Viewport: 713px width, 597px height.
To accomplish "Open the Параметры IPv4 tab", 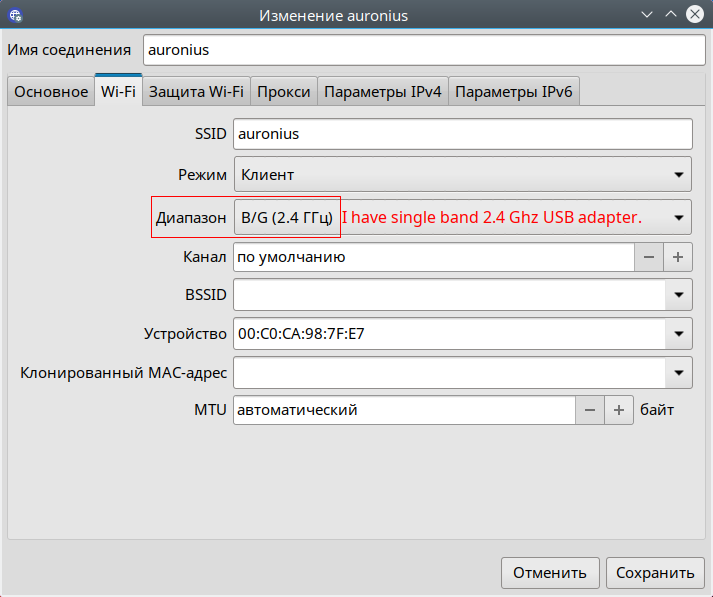I will click(383, 91).
